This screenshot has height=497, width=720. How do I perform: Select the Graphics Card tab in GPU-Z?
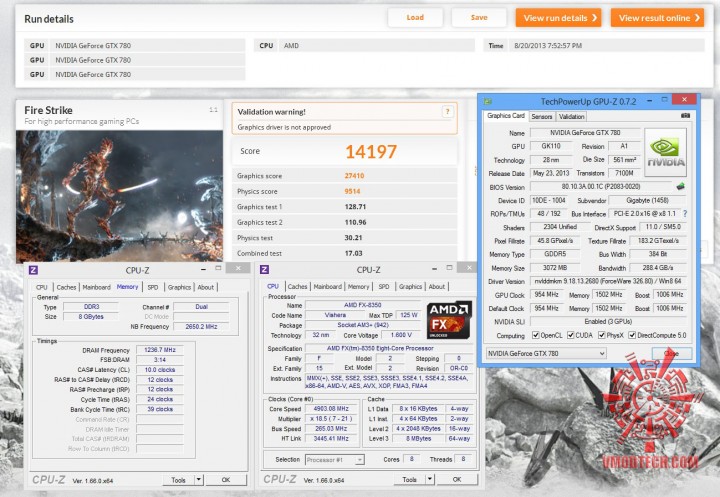(506, 116)
